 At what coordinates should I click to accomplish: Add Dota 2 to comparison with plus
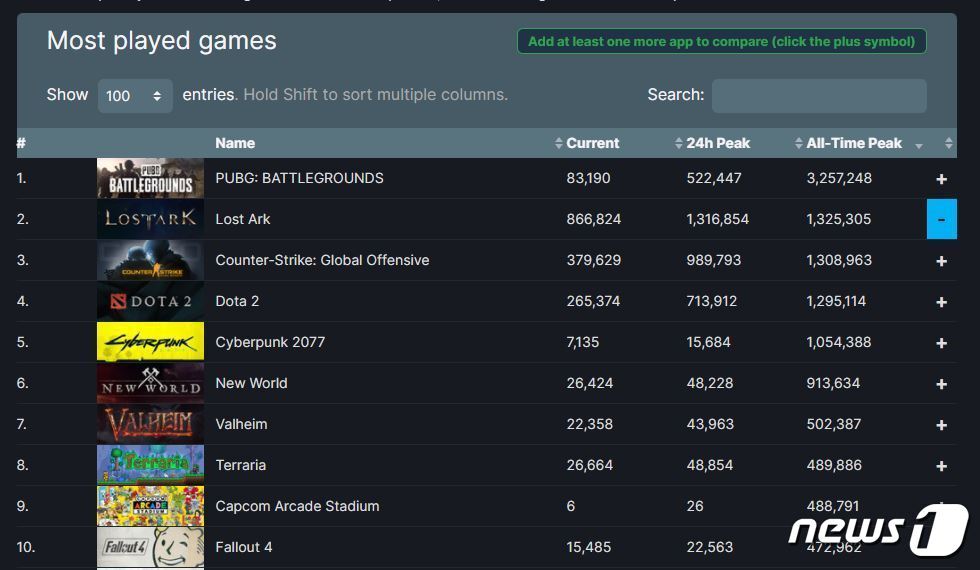pos(941,302)
